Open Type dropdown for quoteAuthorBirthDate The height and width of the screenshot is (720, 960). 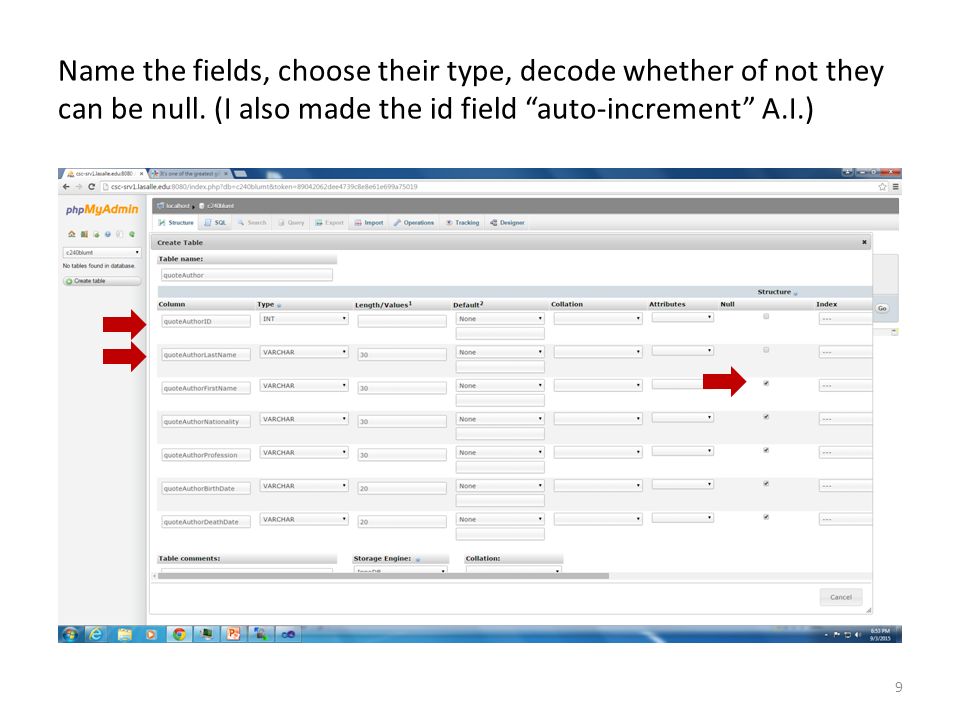(x=304, y=486)
